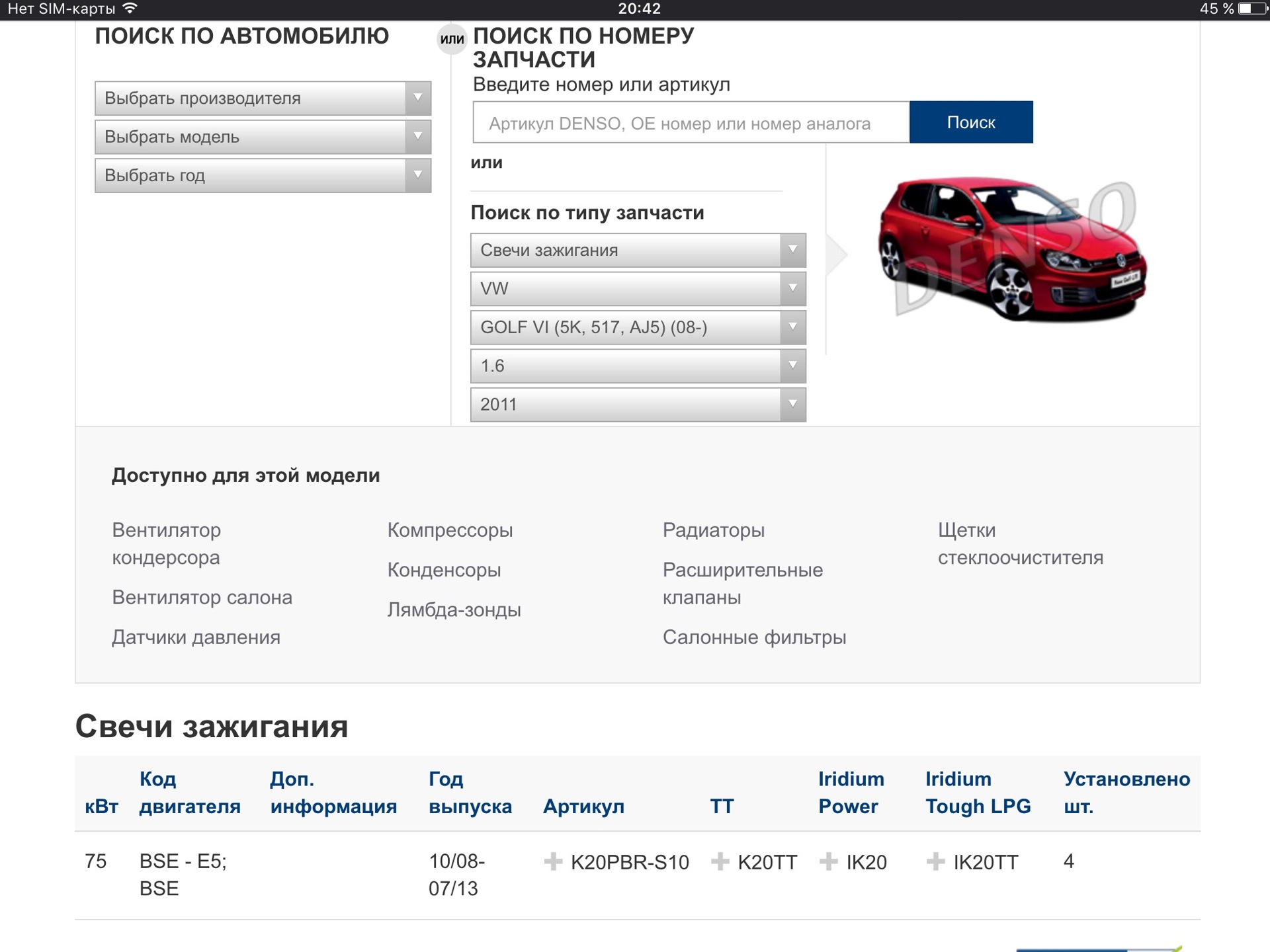
Task: Click the Iridium Power column header
Action: [x=851, y=793]
